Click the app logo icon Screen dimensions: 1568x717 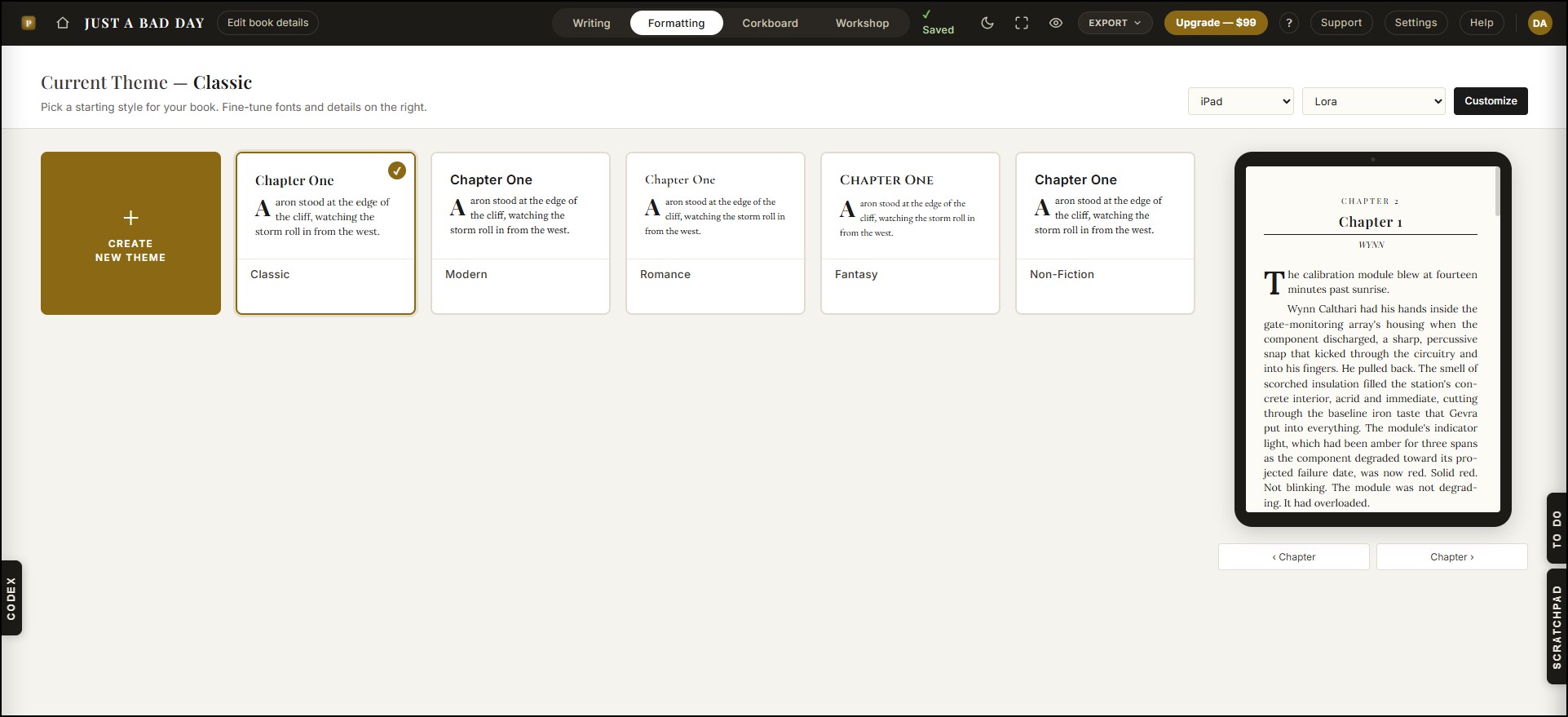click(29, 23)
